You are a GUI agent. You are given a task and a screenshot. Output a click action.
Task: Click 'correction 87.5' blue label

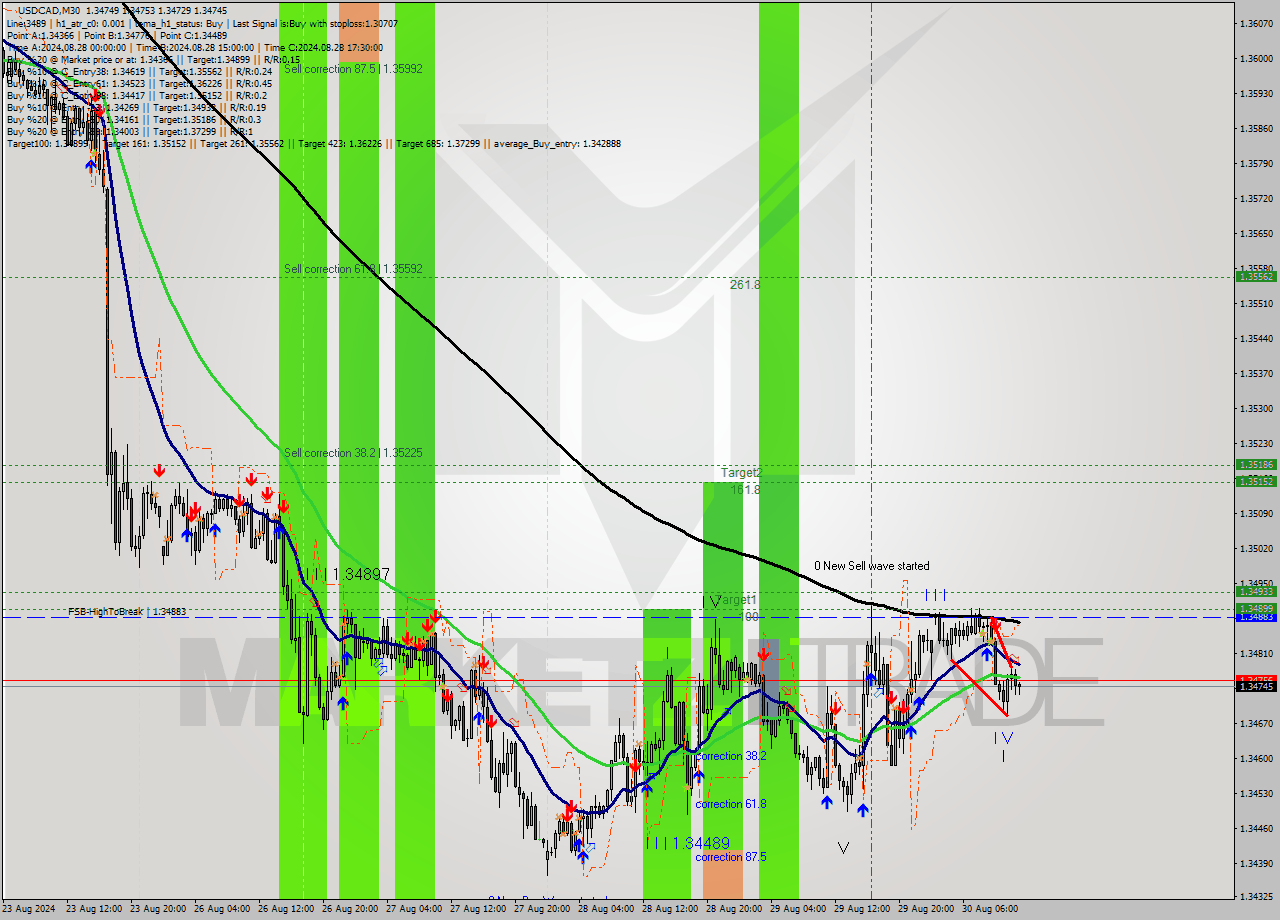coord(730,857)
